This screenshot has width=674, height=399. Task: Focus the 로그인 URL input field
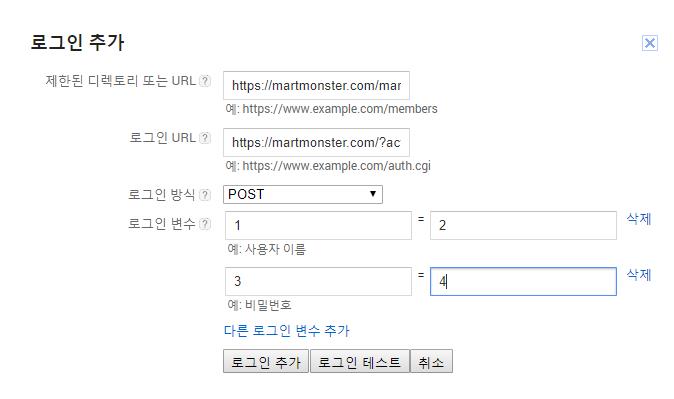coord(316,142)
